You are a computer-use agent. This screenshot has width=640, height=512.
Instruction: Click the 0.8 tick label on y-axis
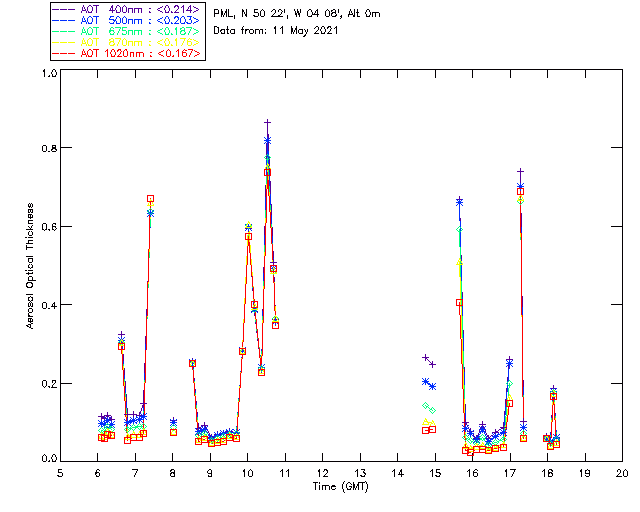pyautogui.click(x=48, y=148)
